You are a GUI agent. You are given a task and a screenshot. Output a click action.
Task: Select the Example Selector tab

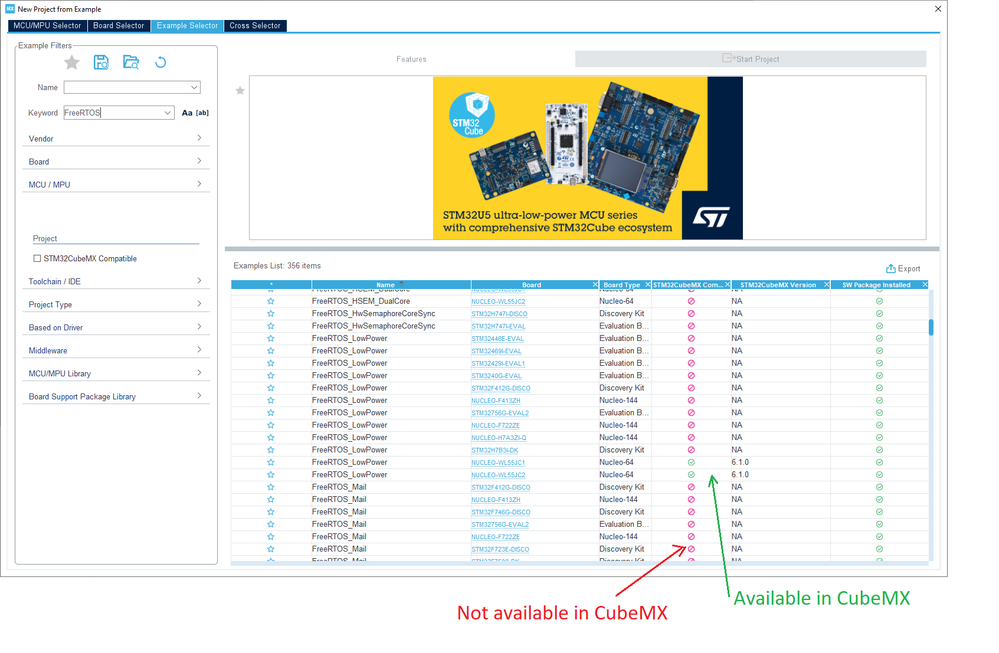coord(187,25)
